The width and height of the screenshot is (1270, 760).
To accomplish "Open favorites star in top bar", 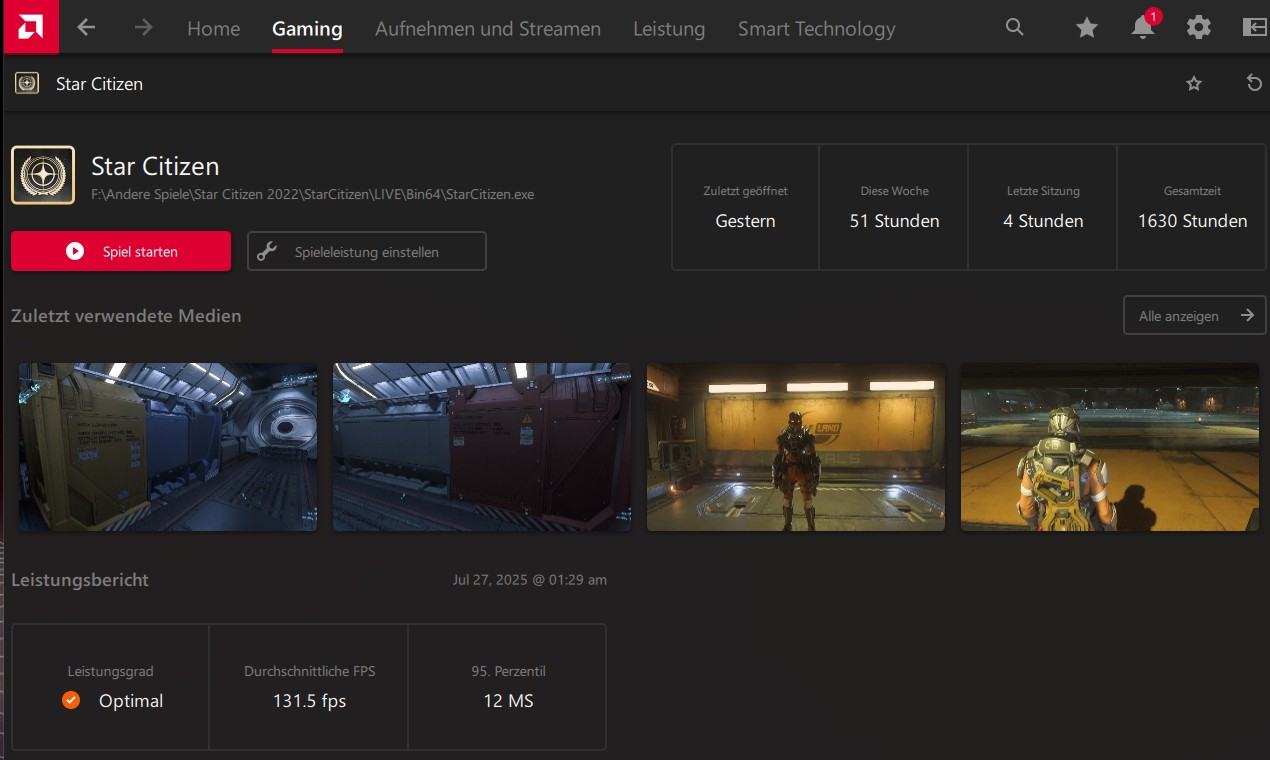I will 1086,28.
